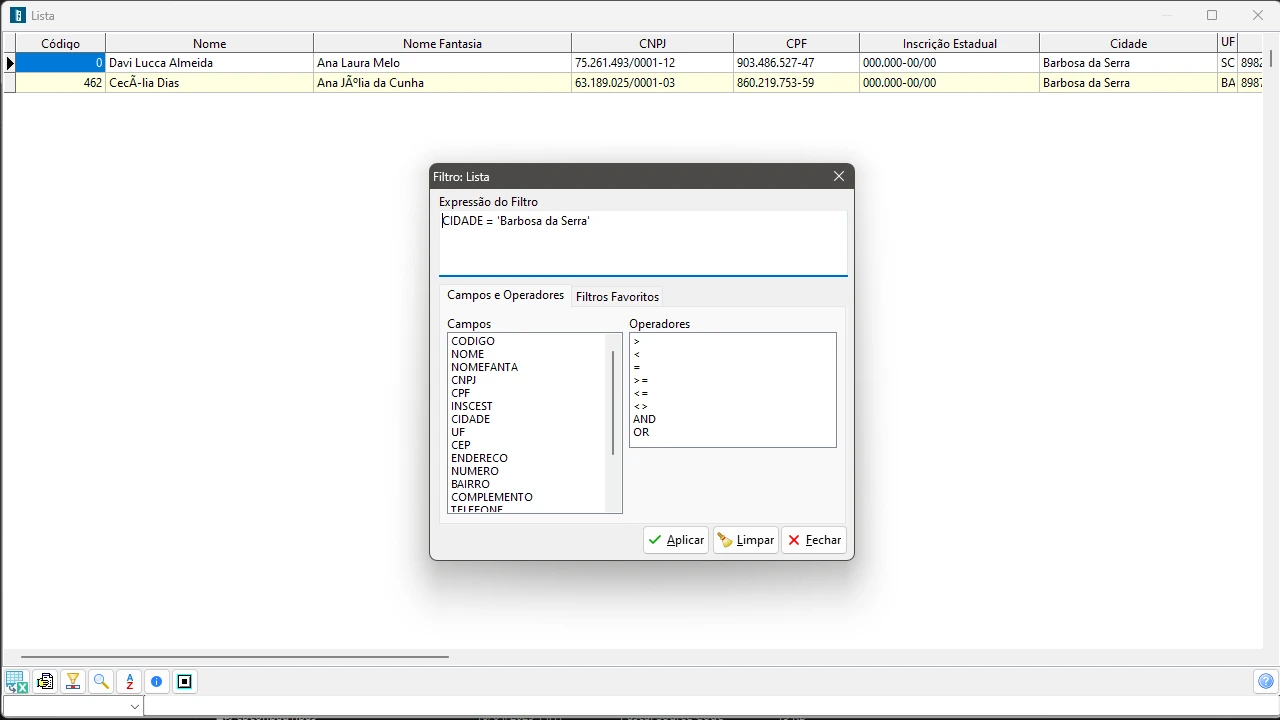Close the Filtro: Lista dialog

(x=839, y=176)
